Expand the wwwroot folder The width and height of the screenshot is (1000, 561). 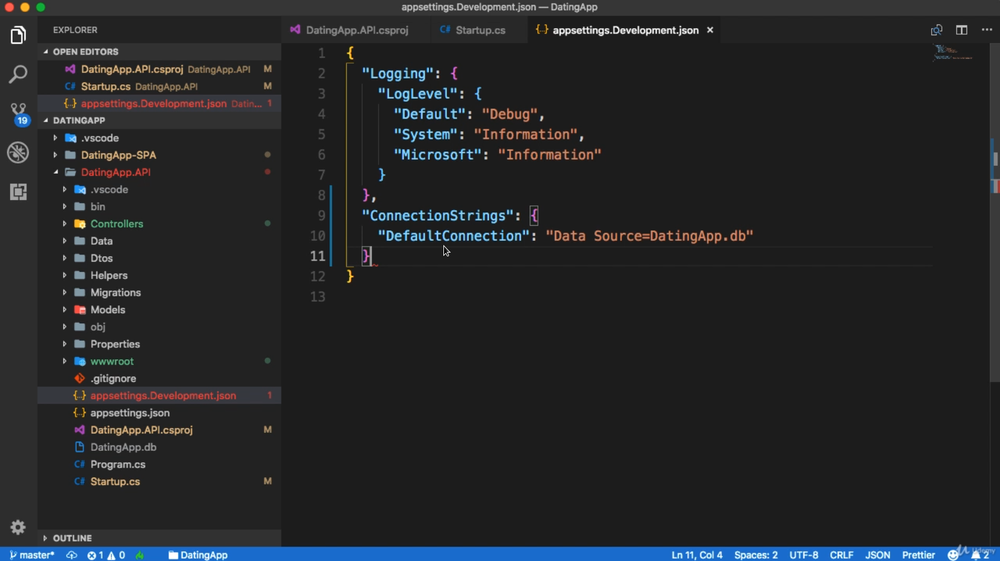coord(159,361)
